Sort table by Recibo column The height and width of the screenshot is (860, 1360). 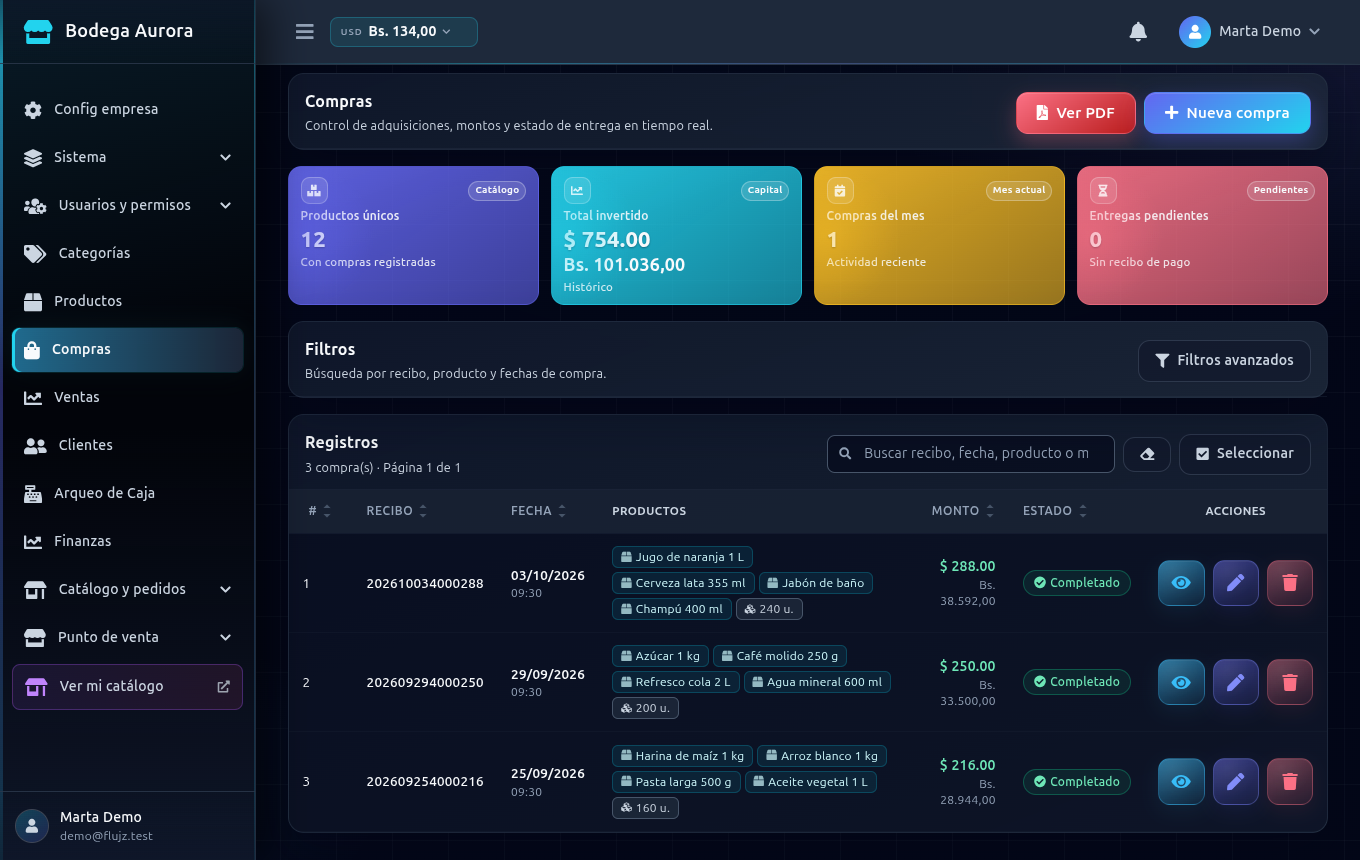coord(396,511)
